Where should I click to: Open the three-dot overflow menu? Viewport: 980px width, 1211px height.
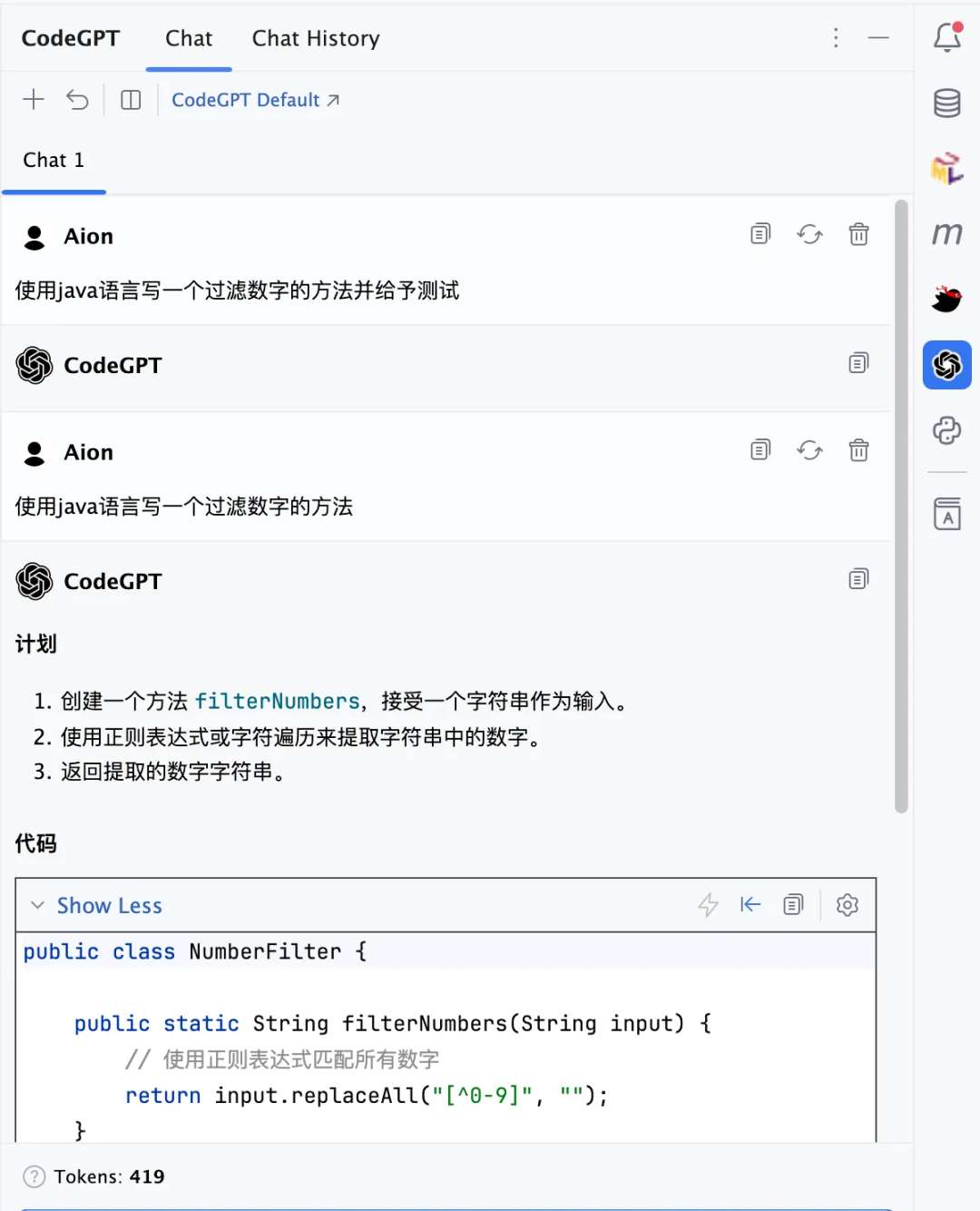click(x=836, y=38)
